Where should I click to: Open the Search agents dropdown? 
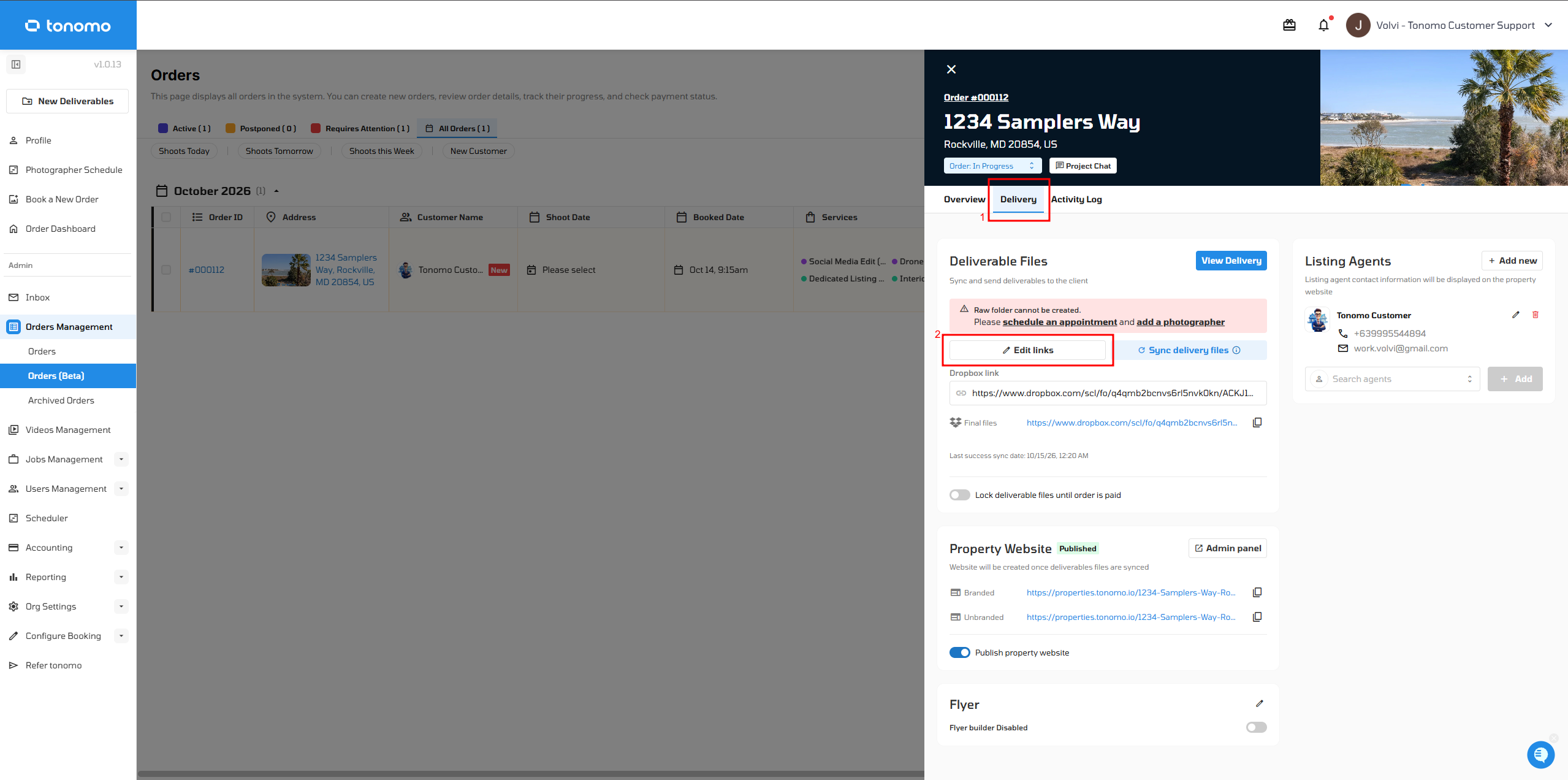[1393, 379]
